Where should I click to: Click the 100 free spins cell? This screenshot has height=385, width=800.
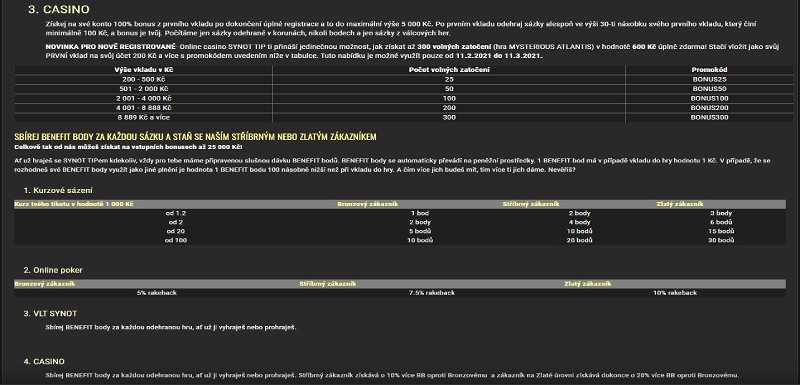(449, 98)
